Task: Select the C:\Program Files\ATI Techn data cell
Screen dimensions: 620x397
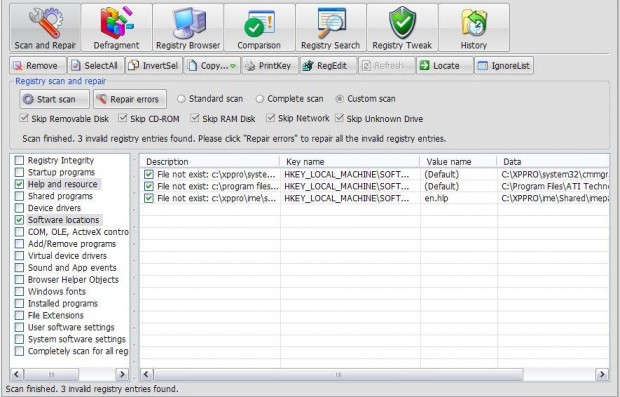Action: pos(554,186)
